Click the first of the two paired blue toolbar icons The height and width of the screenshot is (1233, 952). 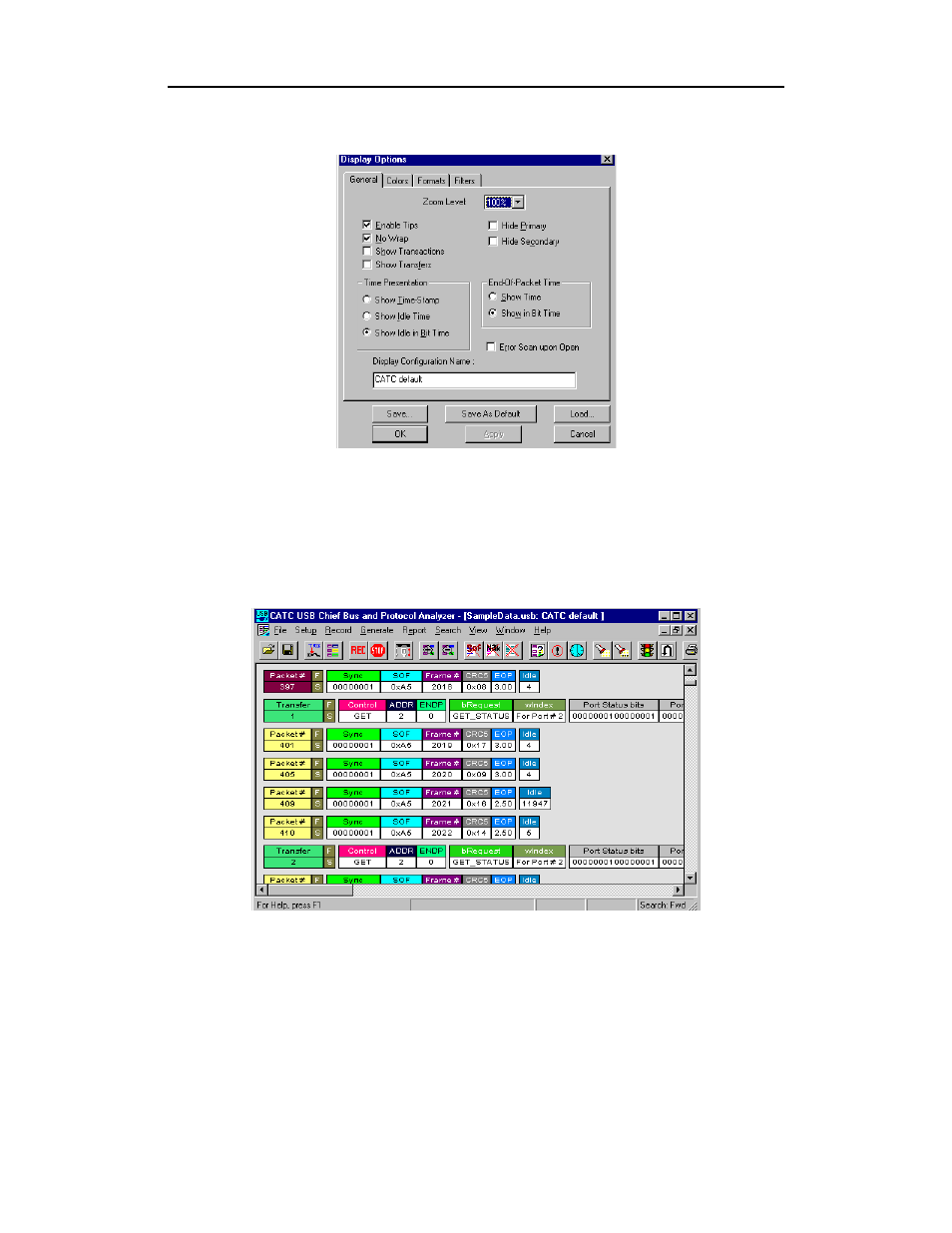tap(429, 650)
